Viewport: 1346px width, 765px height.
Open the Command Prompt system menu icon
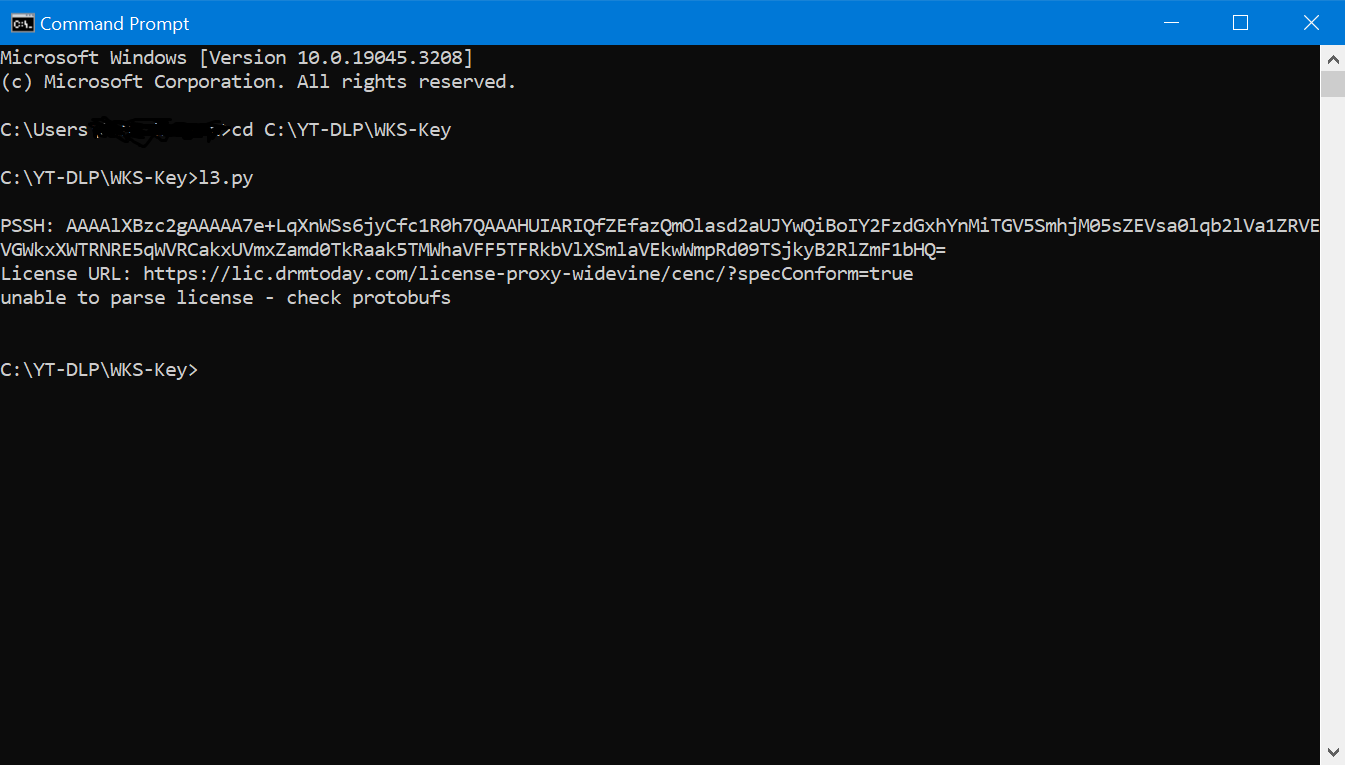tap(22, 23)
